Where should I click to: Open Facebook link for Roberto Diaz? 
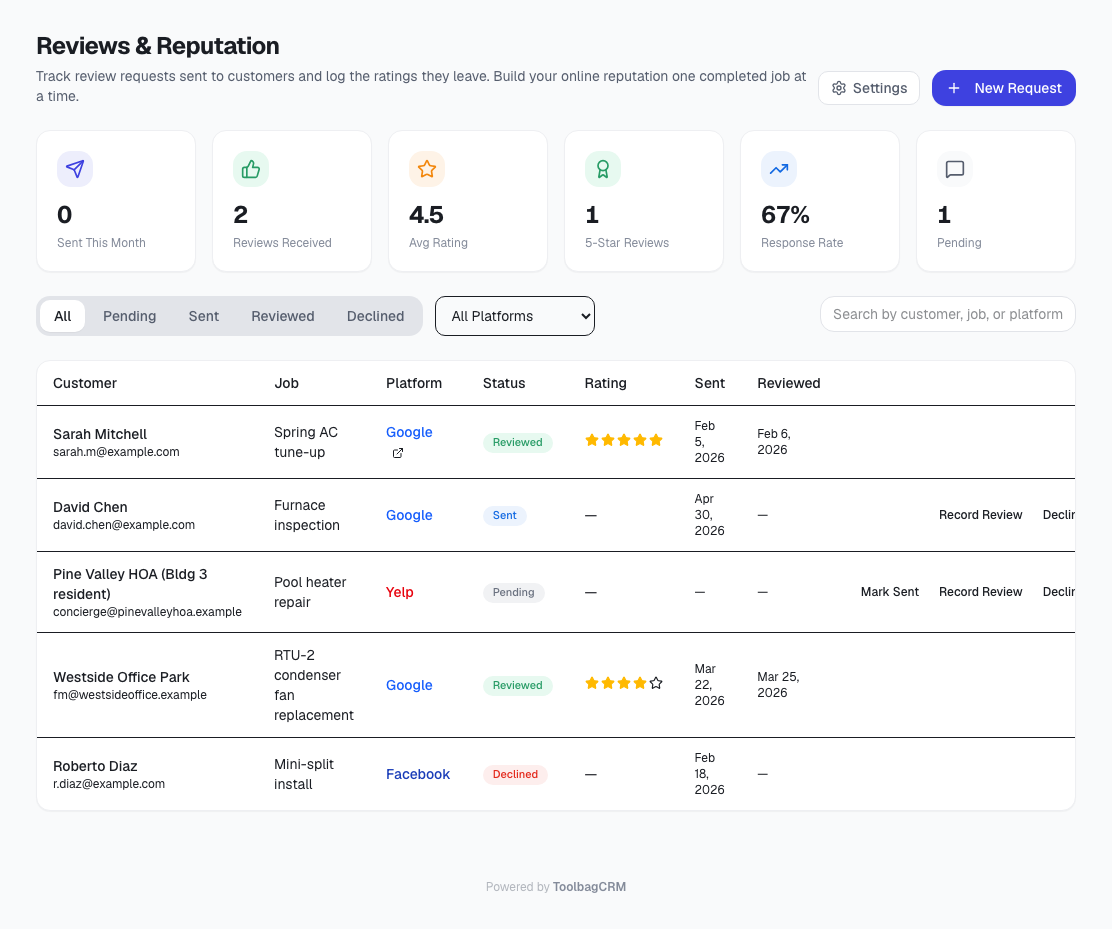(418, 774)
